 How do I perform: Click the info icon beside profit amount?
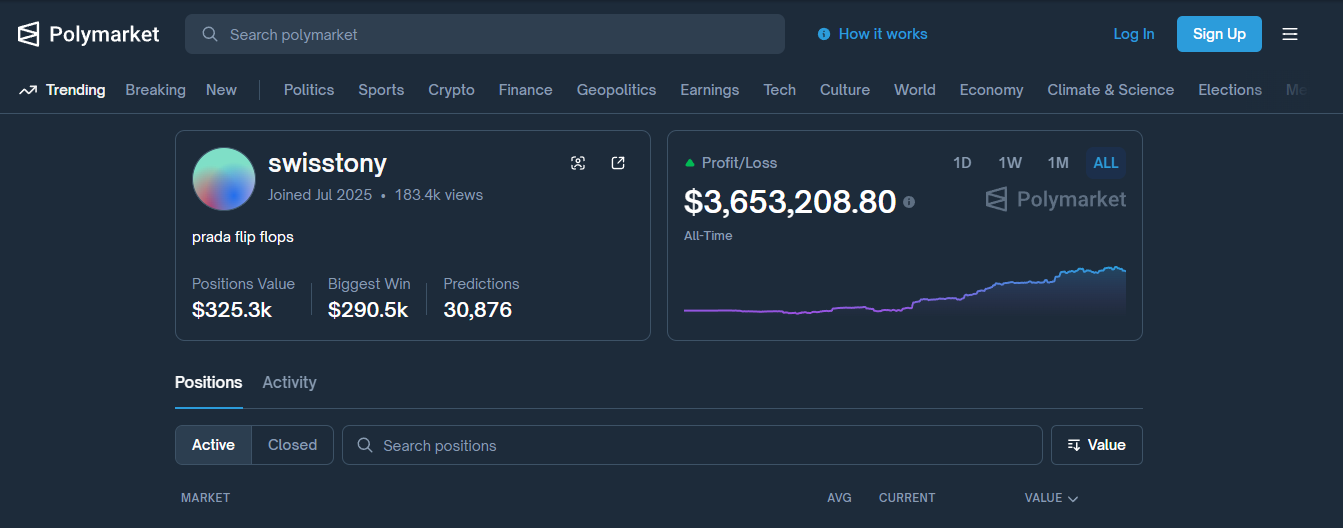[909, 202]
